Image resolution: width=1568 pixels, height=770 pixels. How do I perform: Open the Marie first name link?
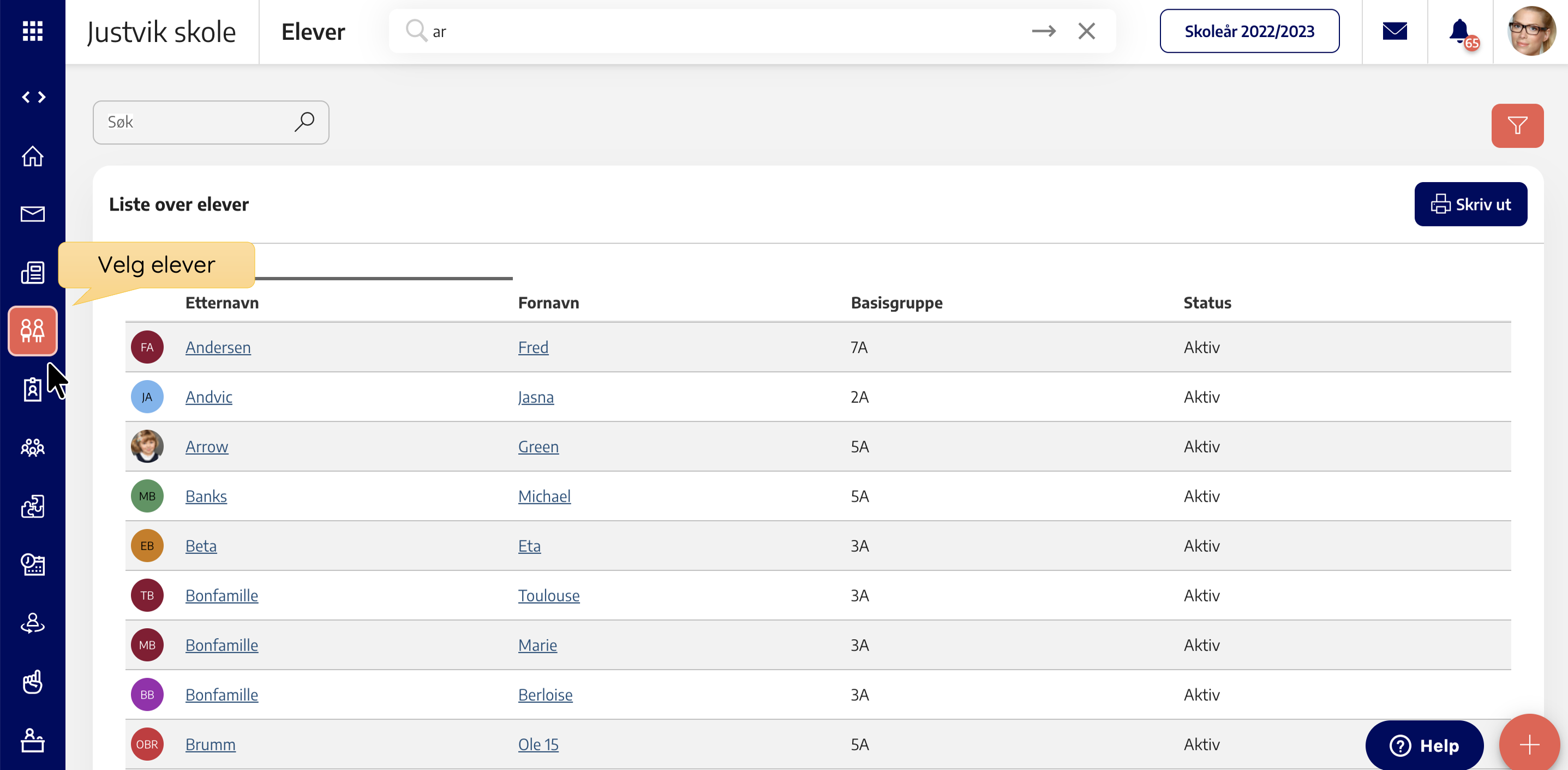[537, 645]
